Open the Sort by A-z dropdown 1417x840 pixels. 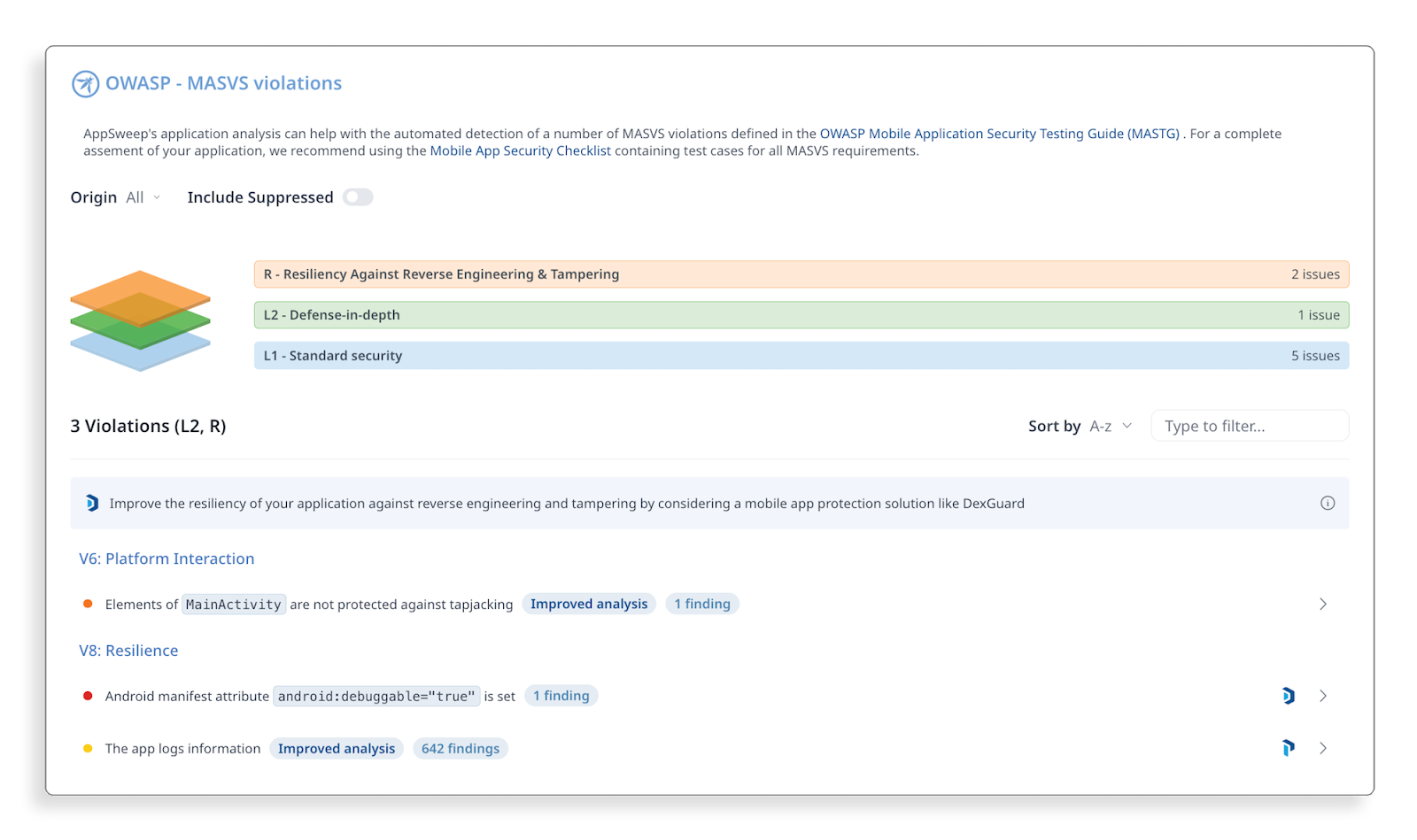click(x=1111, y=427)
